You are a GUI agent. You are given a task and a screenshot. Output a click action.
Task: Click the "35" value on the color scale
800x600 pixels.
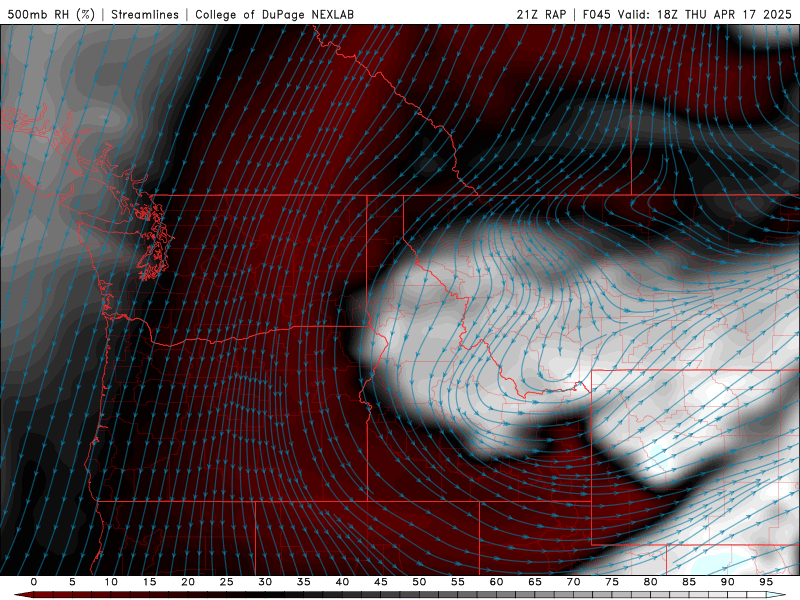pyautogui.click(x=304, y=582)
